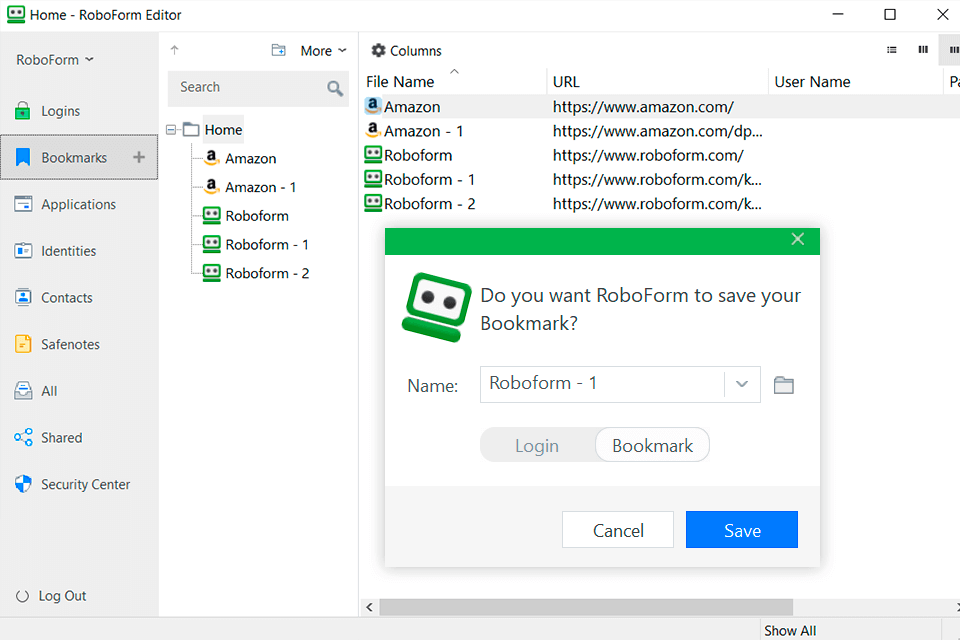
Task: Open the Security Center shield
Action: click(x=24, y=484)
